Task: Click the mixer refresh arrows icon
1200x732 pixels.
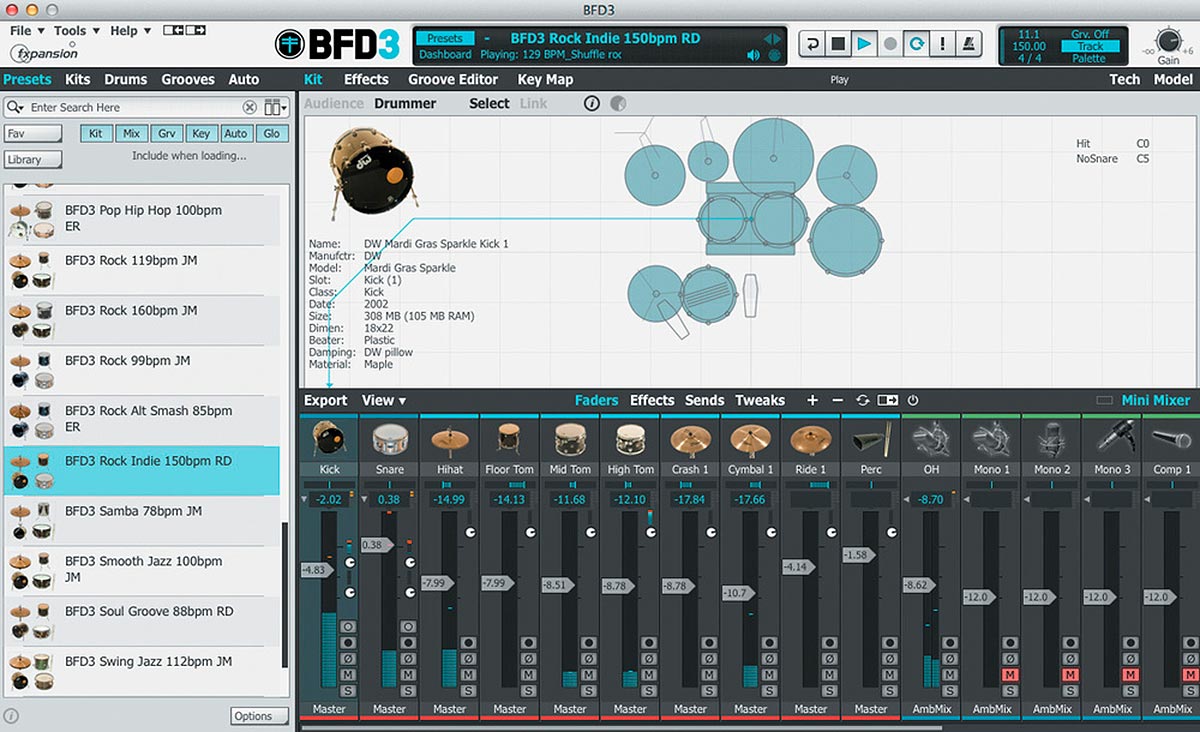Action: [863, 400]
